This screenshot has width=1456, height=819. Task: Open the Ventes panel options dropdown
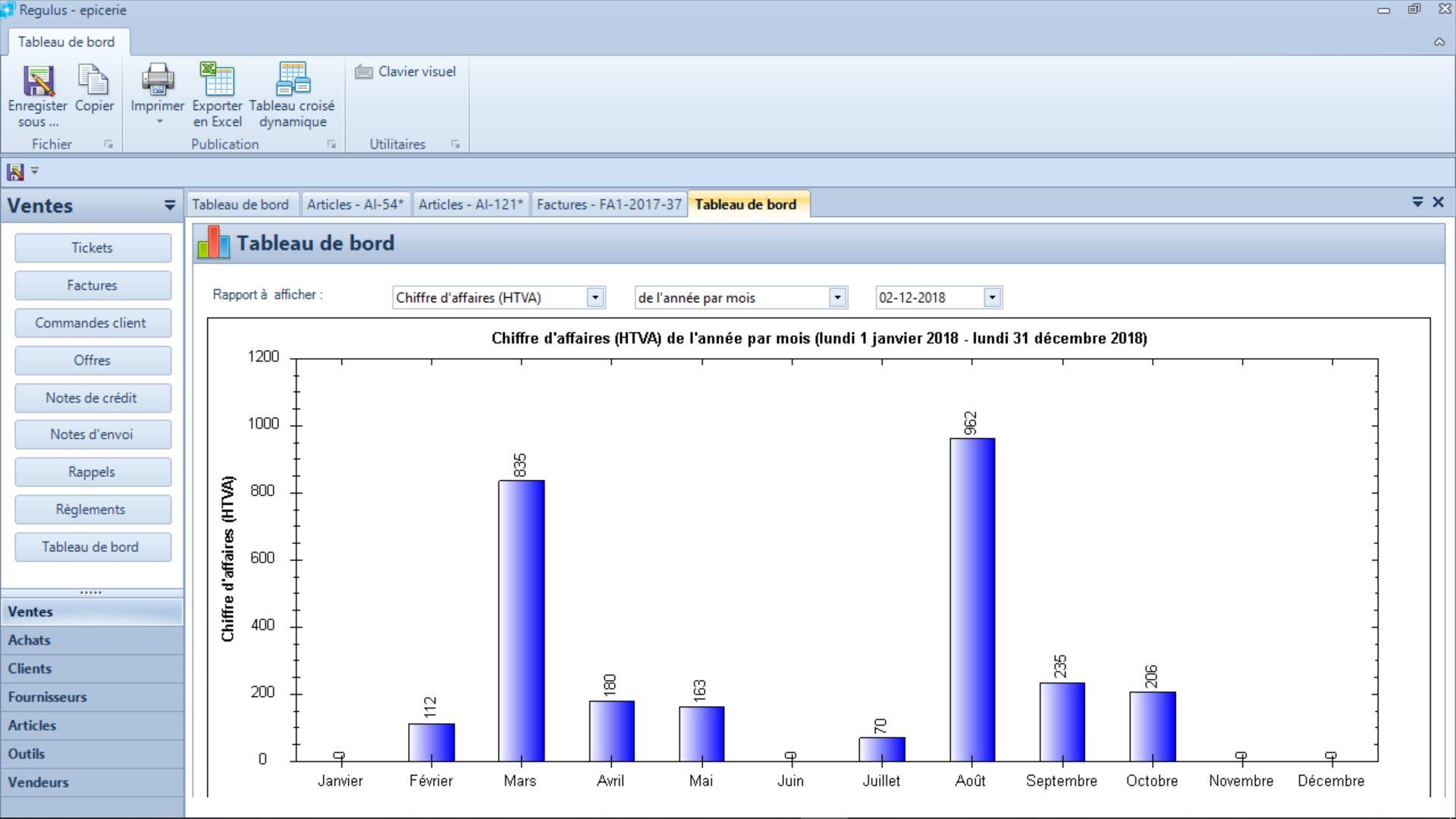169,206
